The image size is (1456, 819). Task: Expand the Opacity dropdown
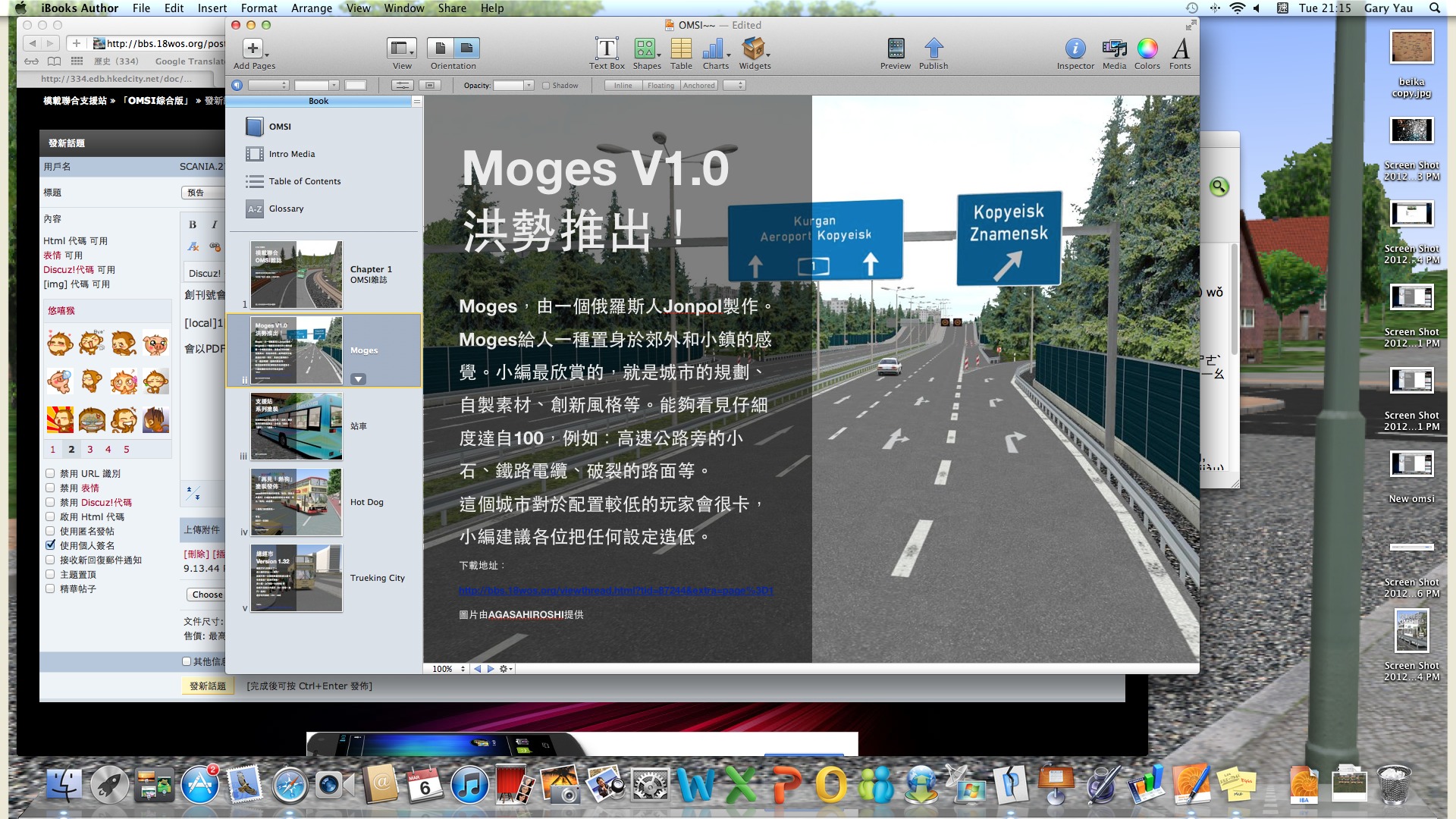click(529, 86)
